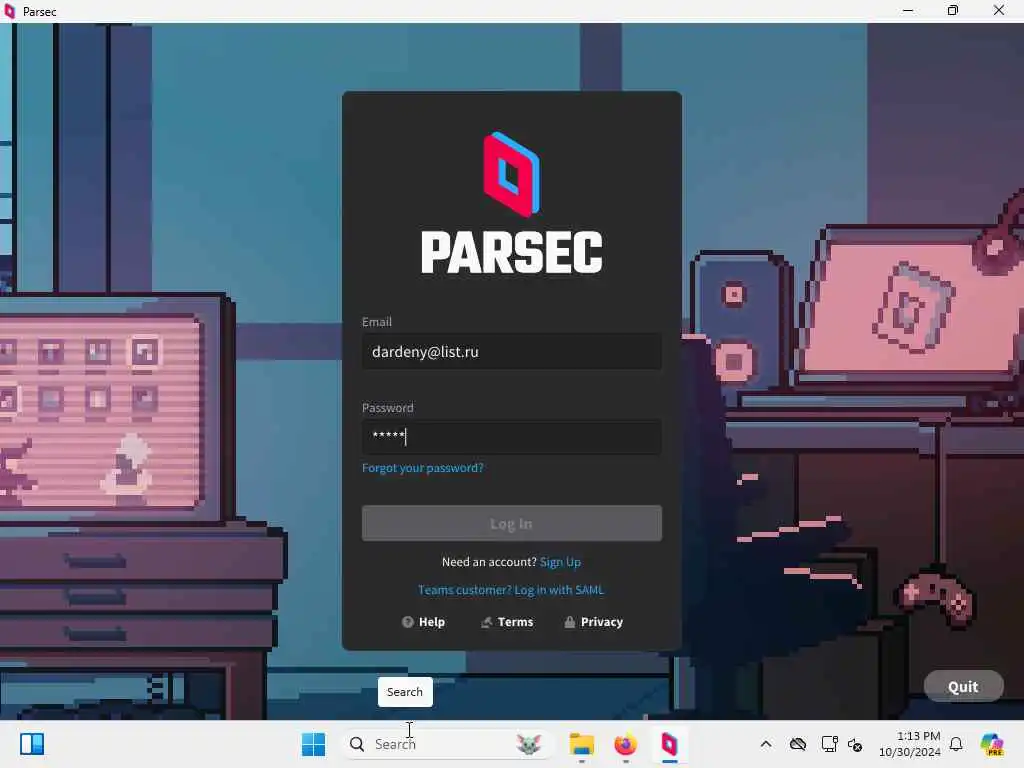Click the display tray icon
The width and height of the screenshot is (1024, 768).
tap(829, 744)
